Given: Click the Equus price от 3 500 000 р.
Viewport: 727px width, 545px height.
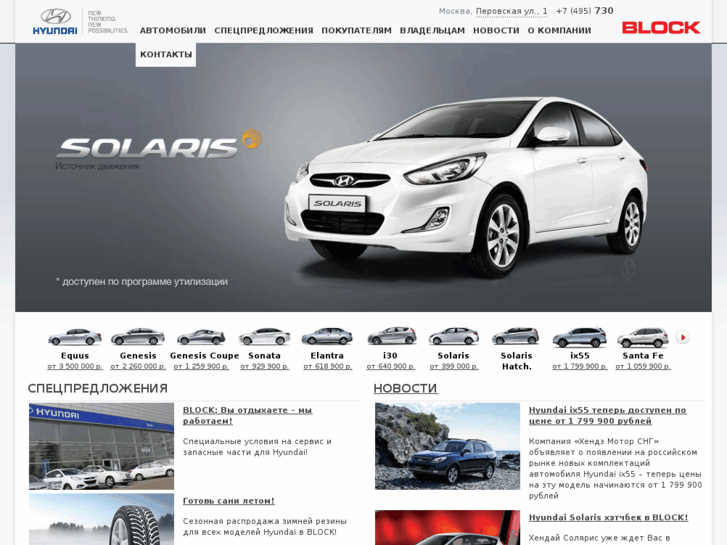Looking at the screenshot, I should click(75, 366).
